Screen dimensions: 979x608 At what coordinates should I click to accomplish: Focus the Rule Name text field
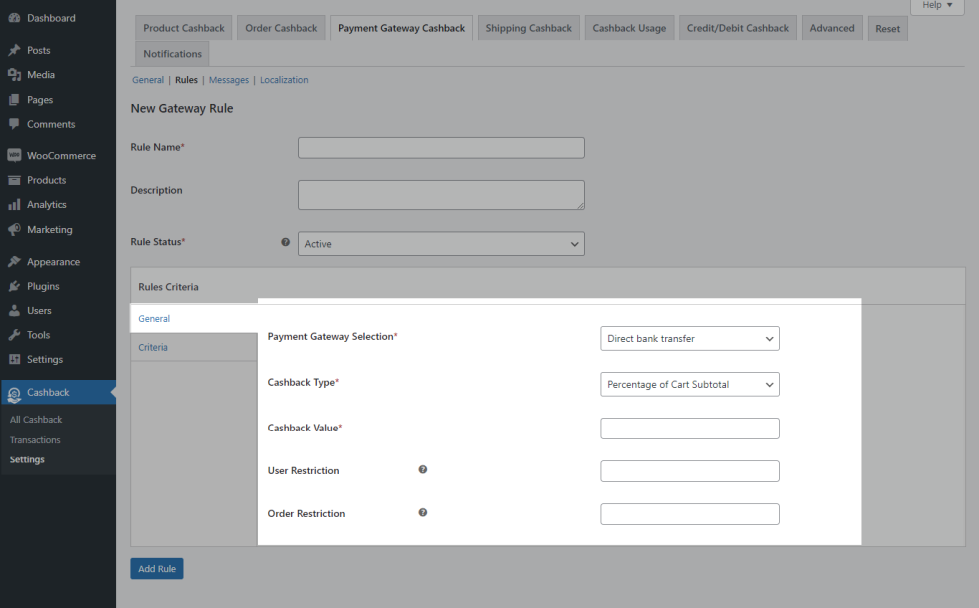441,148
